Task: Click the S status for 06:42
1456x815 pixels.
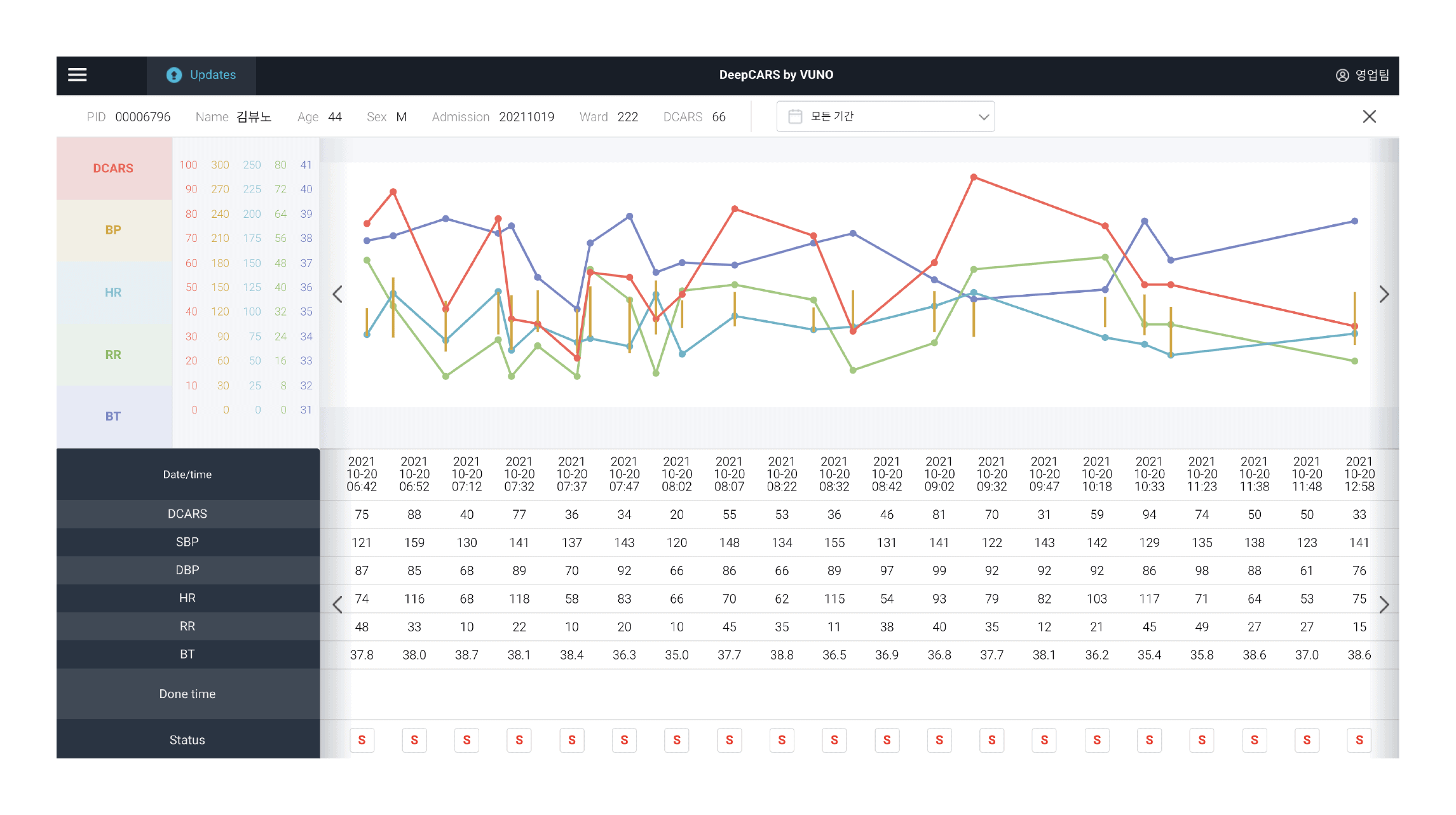Action: 362,740
